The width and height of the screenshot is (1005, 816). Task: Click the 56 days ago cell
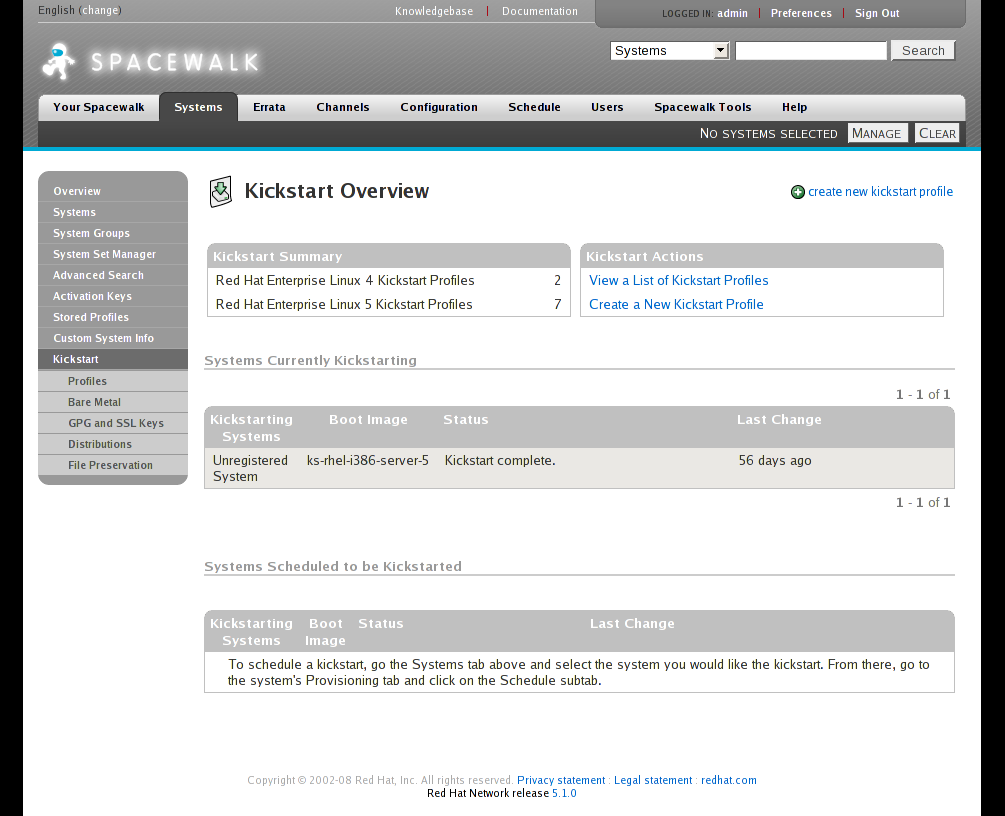coord(775,460)
